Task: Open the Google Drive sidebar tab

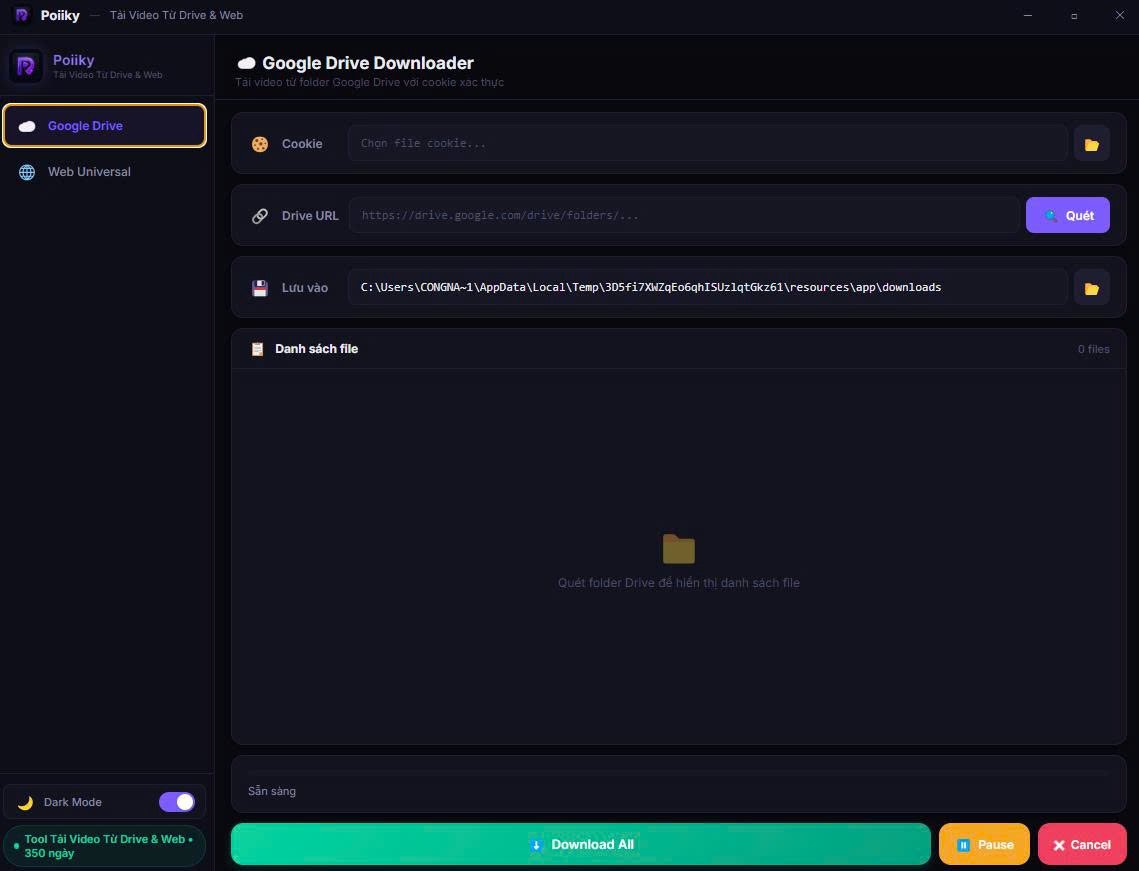Action: click(105, 126)
